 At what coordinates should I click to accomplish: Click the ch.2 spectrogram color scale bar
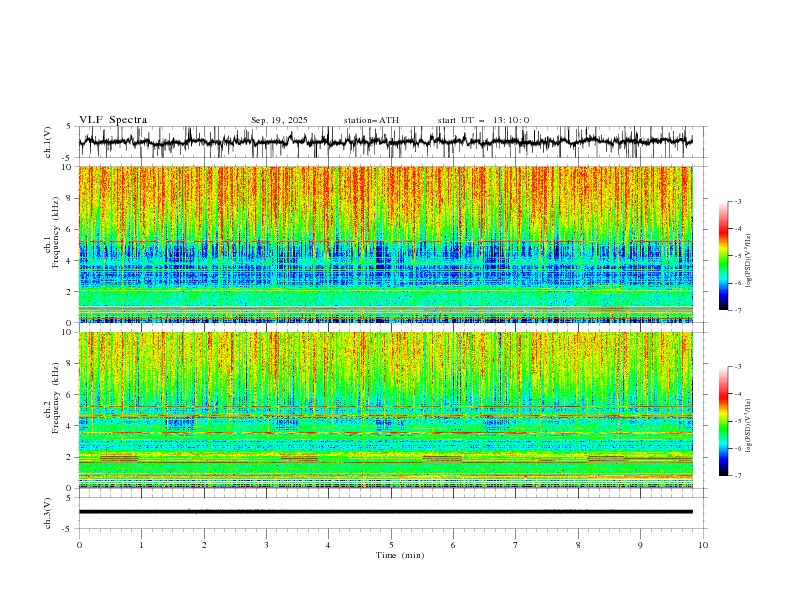point(723,421)
